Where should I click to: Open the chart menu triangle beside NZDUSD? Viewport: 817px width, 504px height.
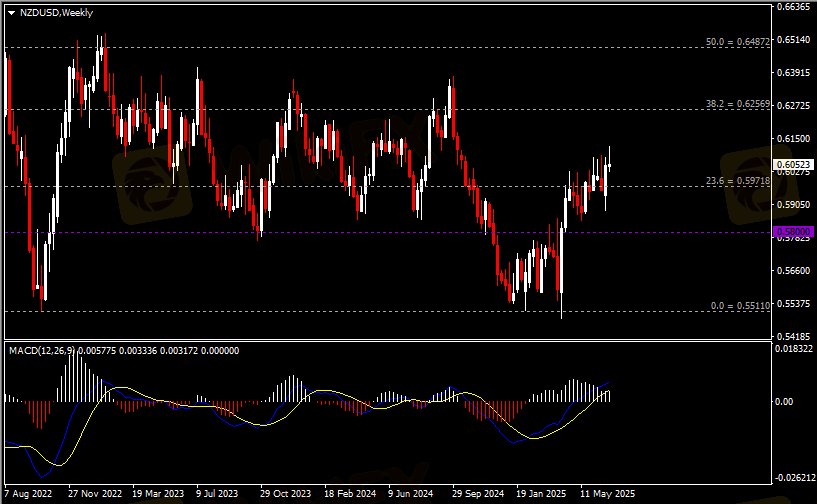coord(11,12)
